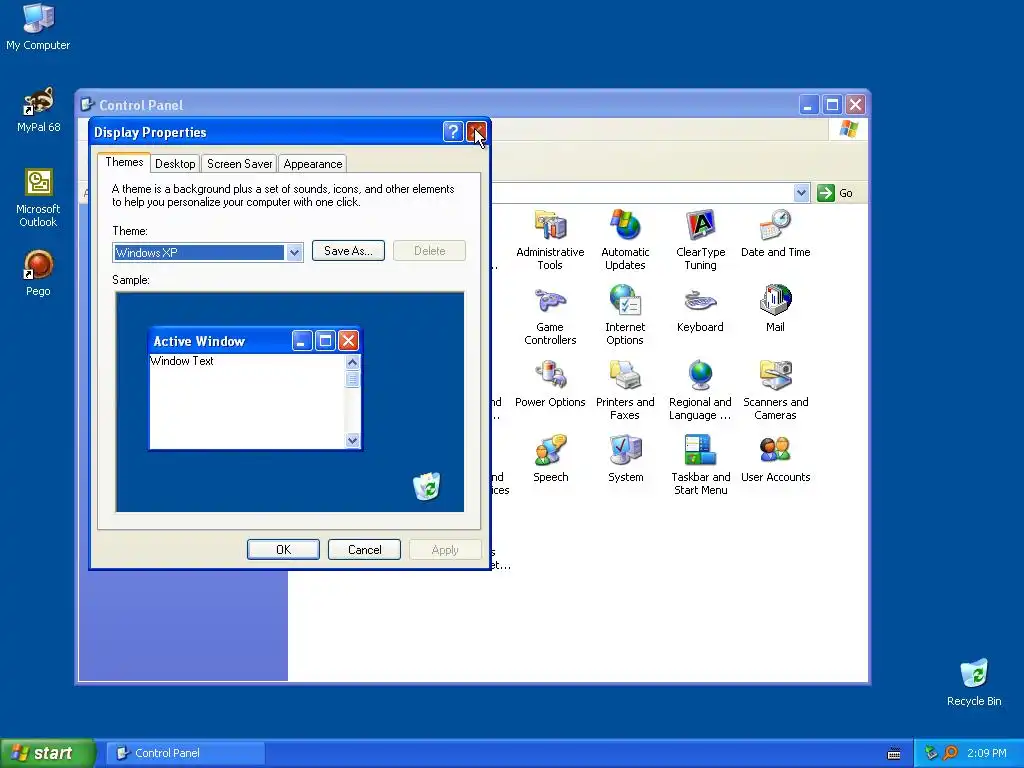Click the Go button in Control Panel

(x=836, y=193)
